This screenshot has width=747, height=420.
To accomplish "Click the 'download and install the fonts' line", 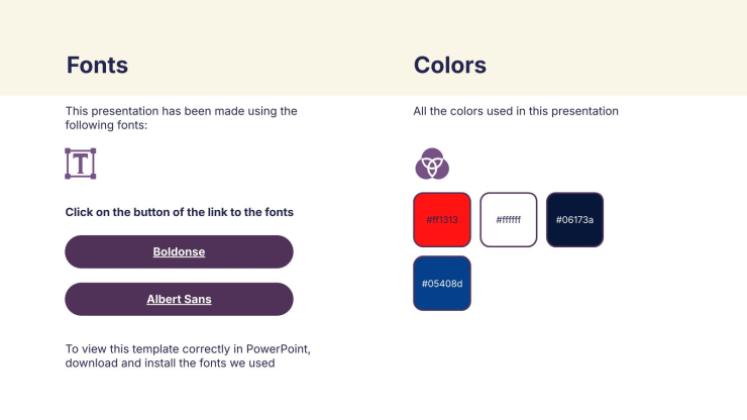I will tap(170, 363).
